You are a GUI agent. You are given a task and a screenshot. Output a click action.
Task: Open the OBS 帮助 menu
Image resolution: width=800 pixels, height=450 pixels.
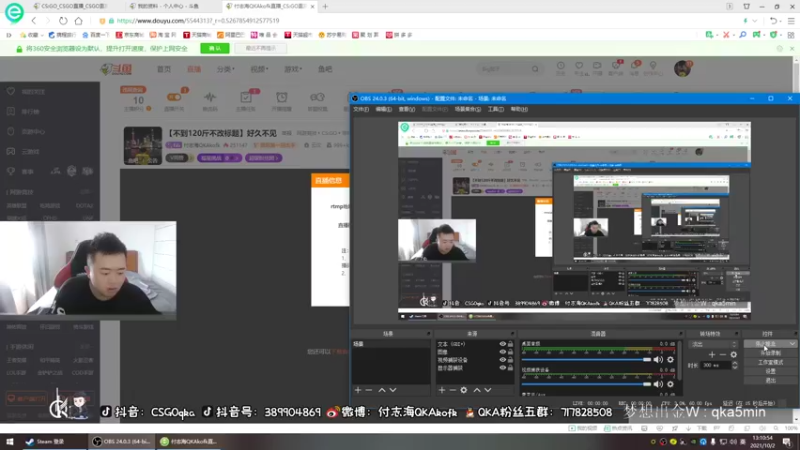(519, 109)
